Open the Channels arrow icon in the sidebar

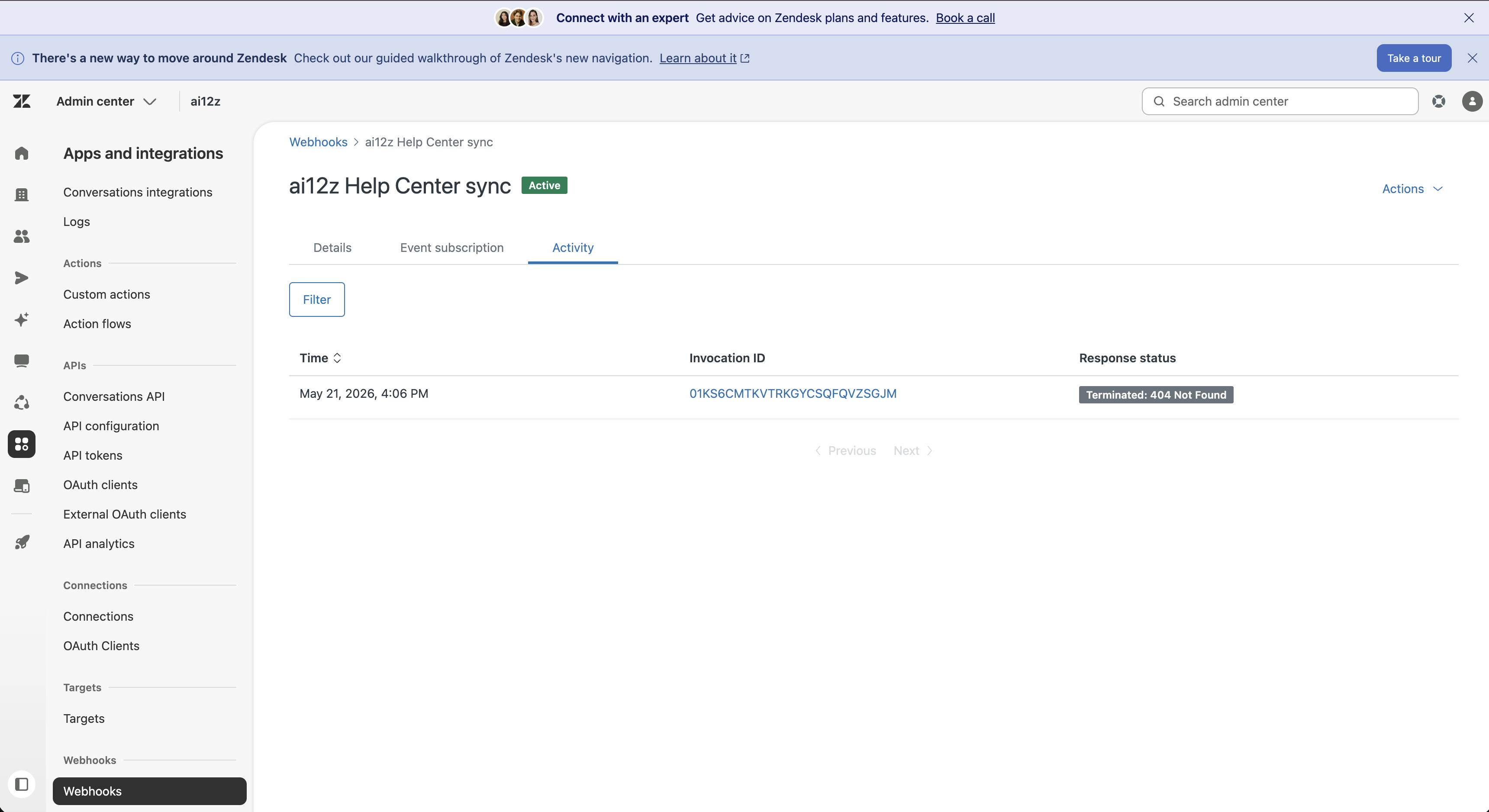coord(21,278)
